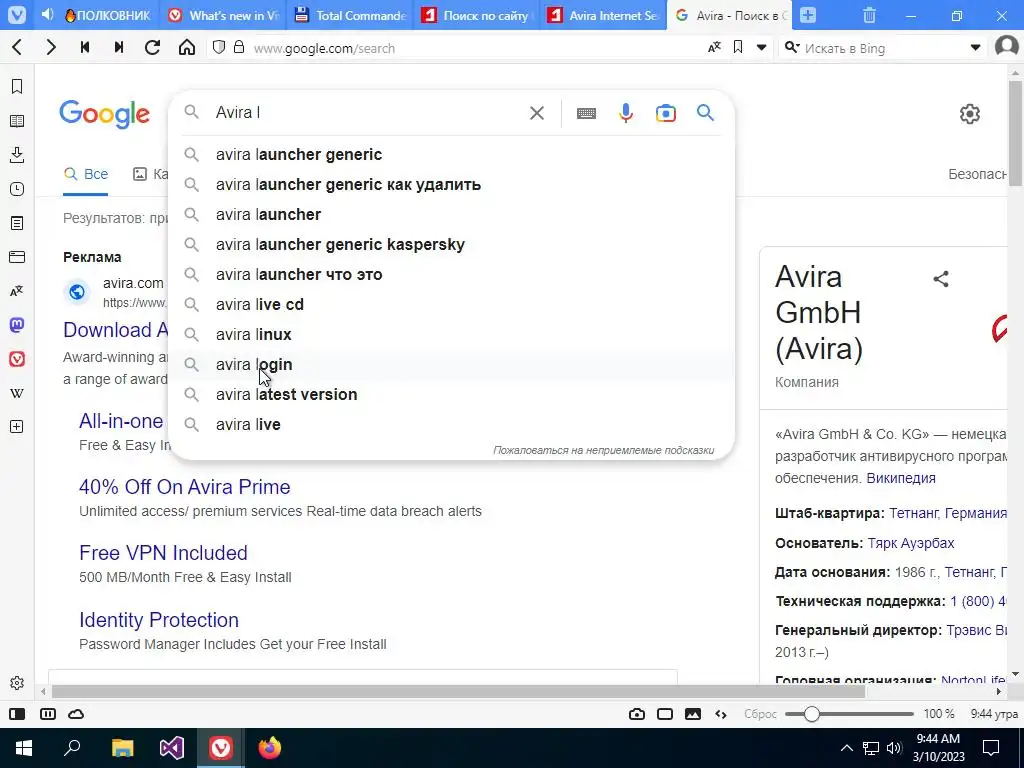Open the user profile avatar
Image resolution: width=1024 pixels, height=768 pixels.
pyautogui.click(x=1006, y=47)
